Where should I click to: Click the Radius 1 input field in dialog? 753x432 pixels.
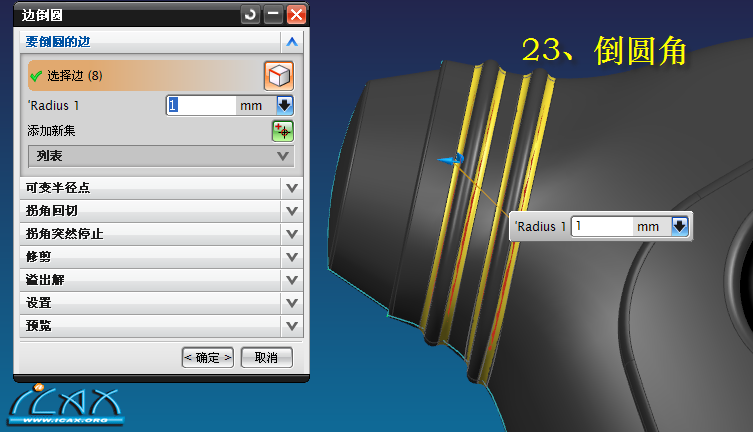pos(201,105)
